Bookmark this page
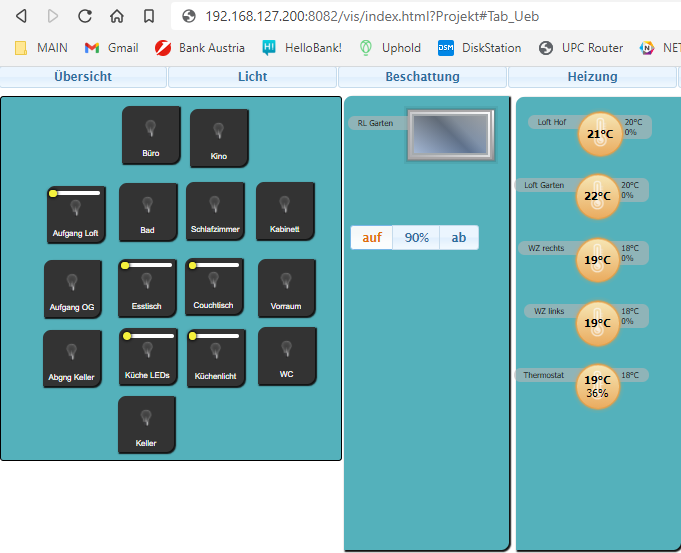The width and height of the screenshot is (681, 553). 149,17
